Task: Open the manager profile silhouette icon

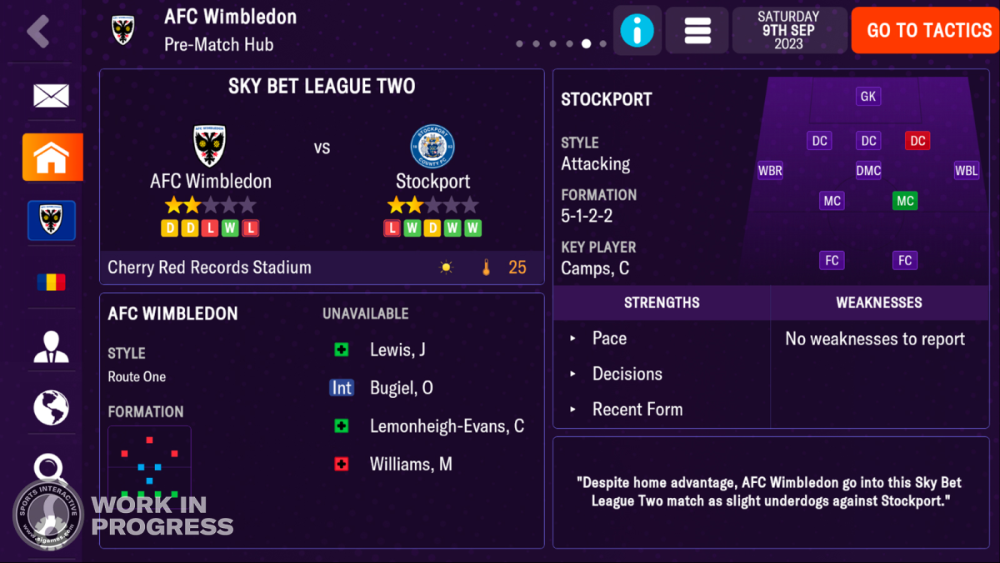Action: 51,347
